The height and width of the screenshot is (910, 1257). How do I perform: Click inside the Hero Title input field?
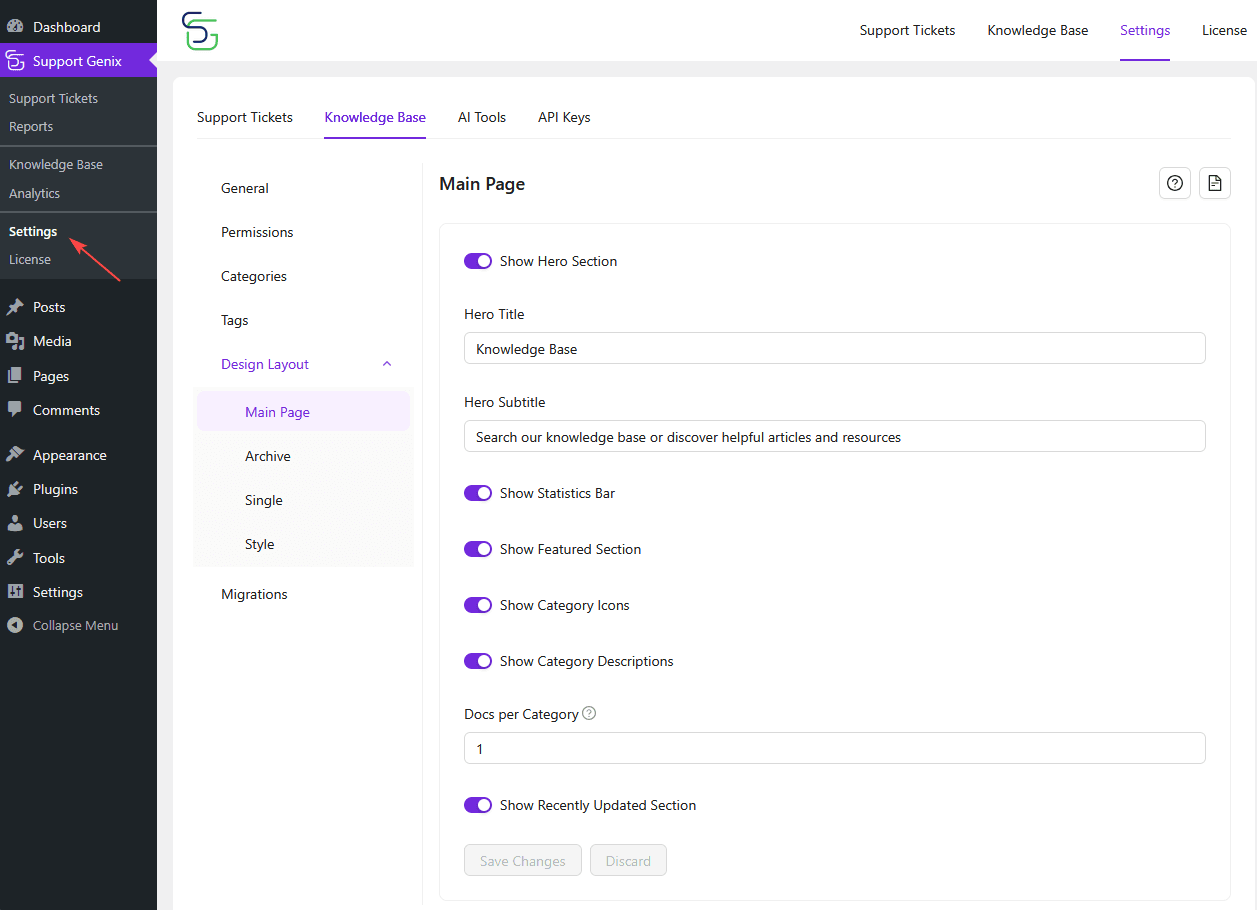coord(834,348)
